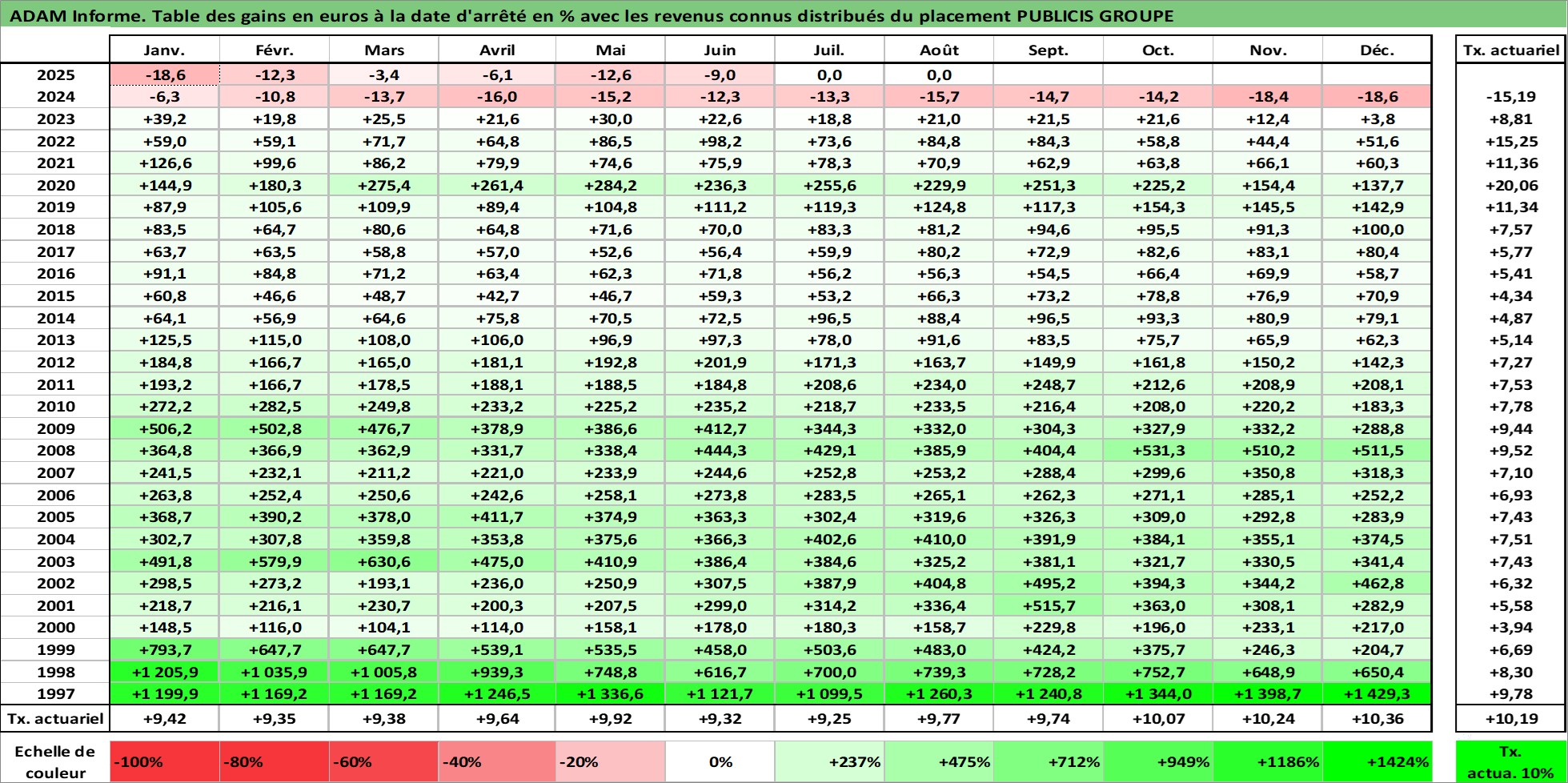Click the -12,3 cell for Févr. 2025
The image size is (1568, 783).
[x=274, y=74]
